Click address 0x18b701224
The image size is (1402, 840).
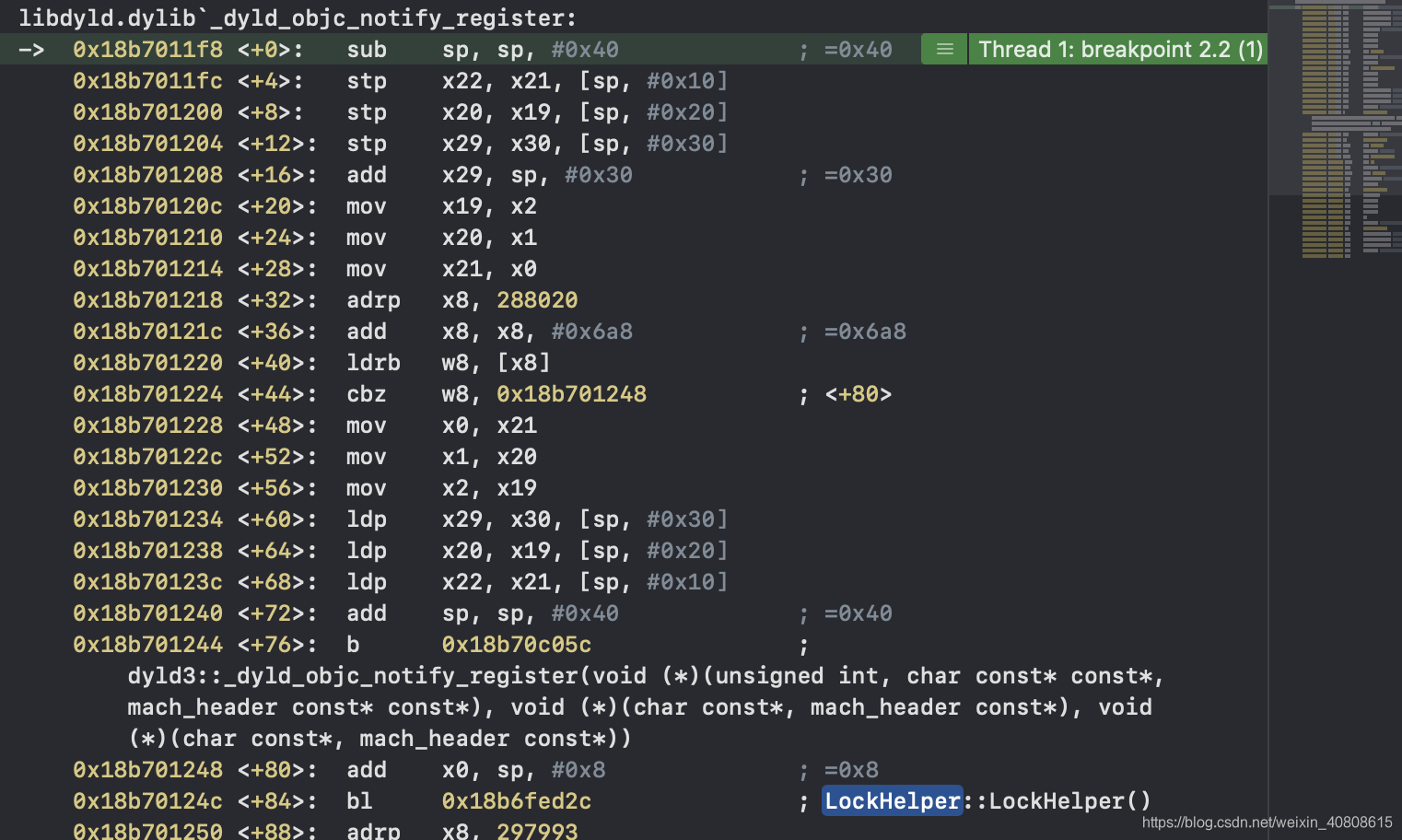click(147, 394)
